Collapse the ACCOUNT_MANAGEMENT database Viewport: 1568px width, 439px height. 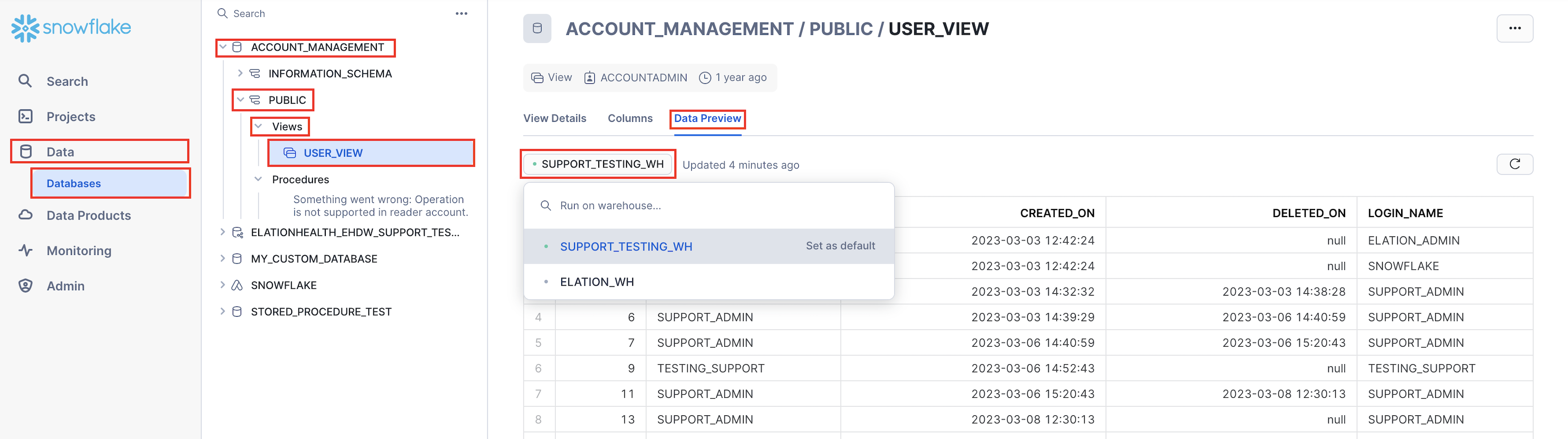click(x=223, y=47)
